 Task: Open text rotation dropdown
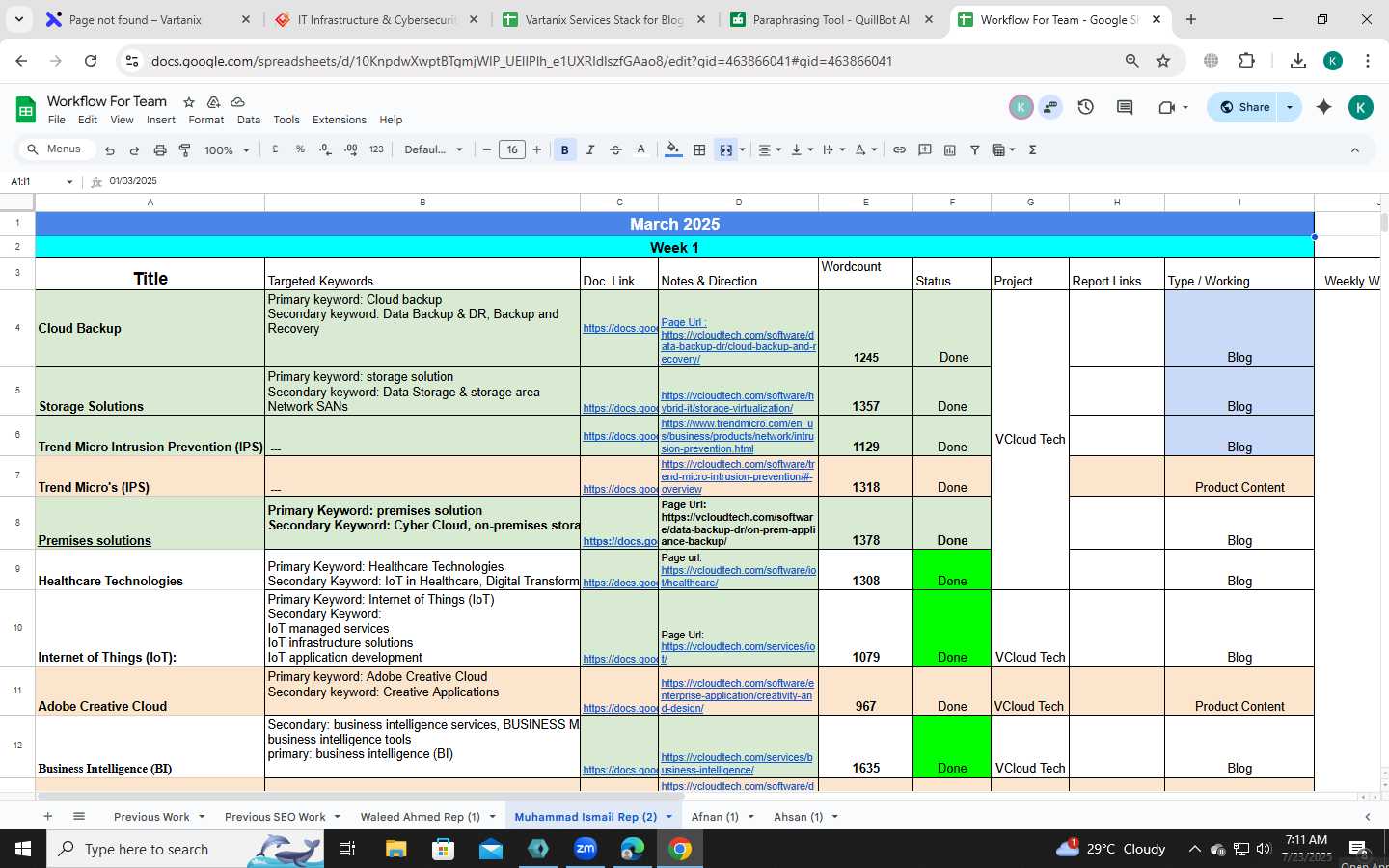866,149
